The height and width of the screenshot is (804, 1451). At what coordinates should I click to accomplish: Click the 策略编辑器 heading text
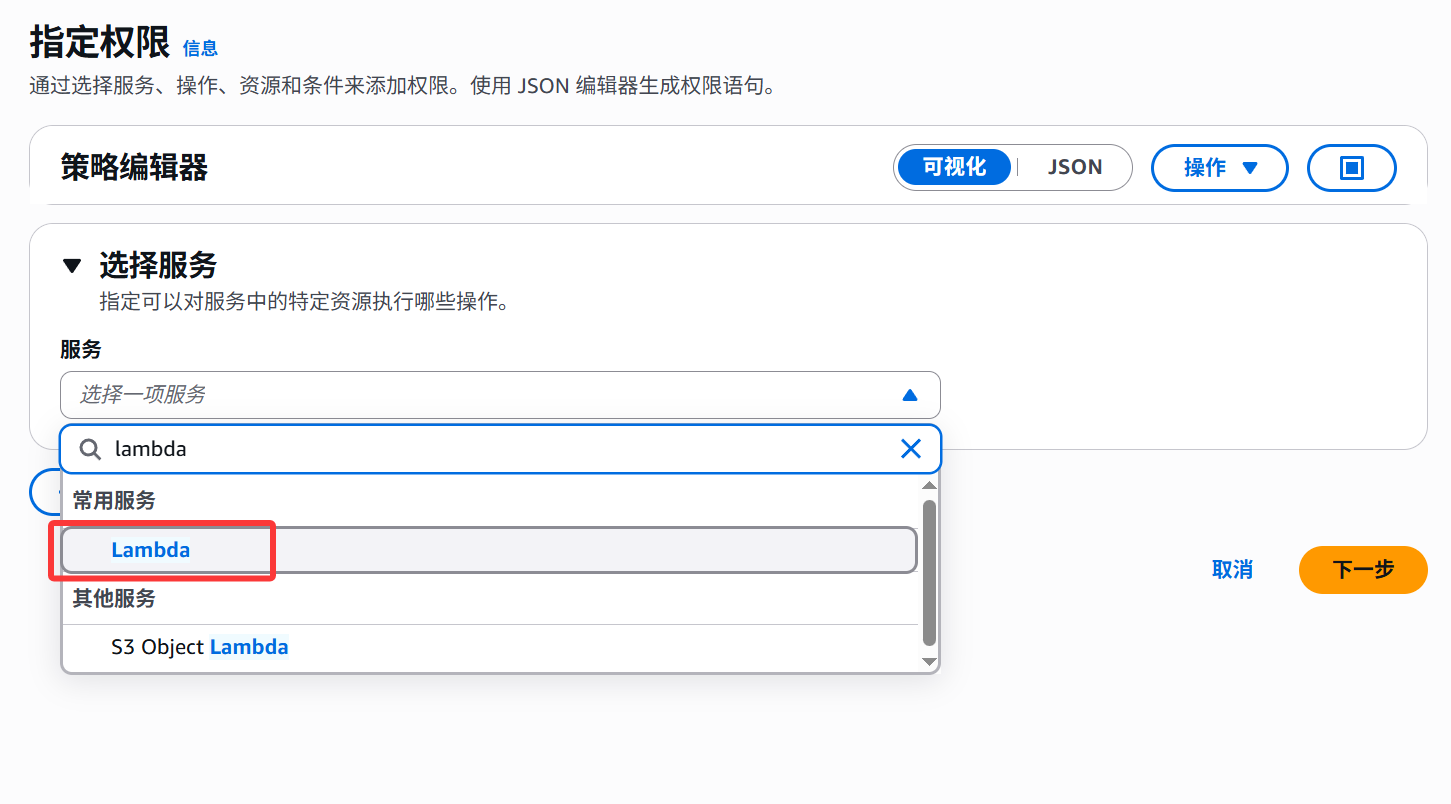click(134, 168)
